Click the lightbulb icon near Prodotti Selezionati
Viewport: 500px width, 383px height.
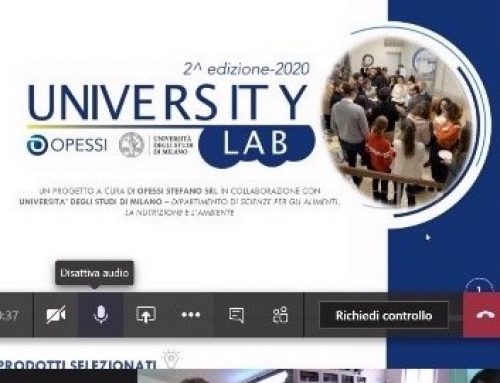coord(172,358)
